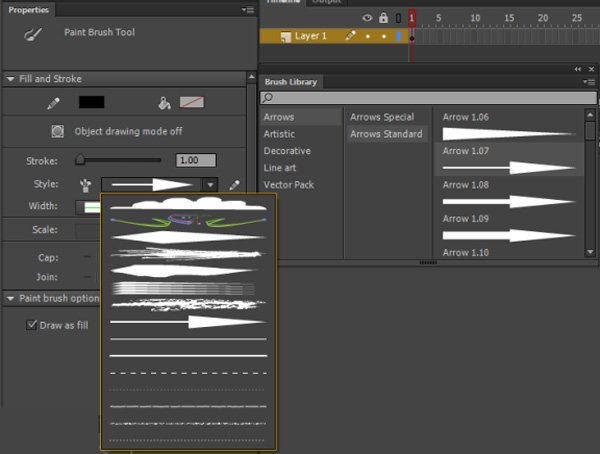Screen dimensions: 600x454
Task: Click Properties panel scroll up arrow
Action: [251, 77]
